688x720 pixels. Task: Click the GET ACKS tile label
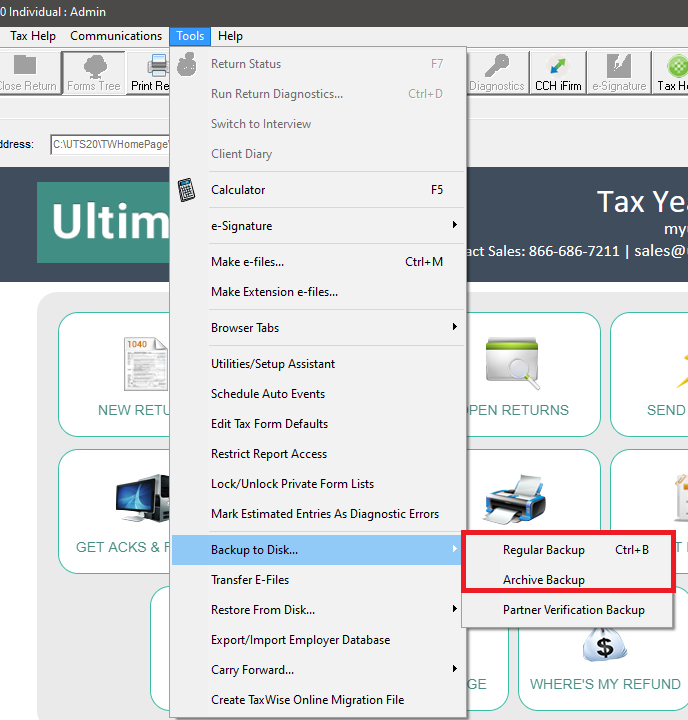pos(123,547)
